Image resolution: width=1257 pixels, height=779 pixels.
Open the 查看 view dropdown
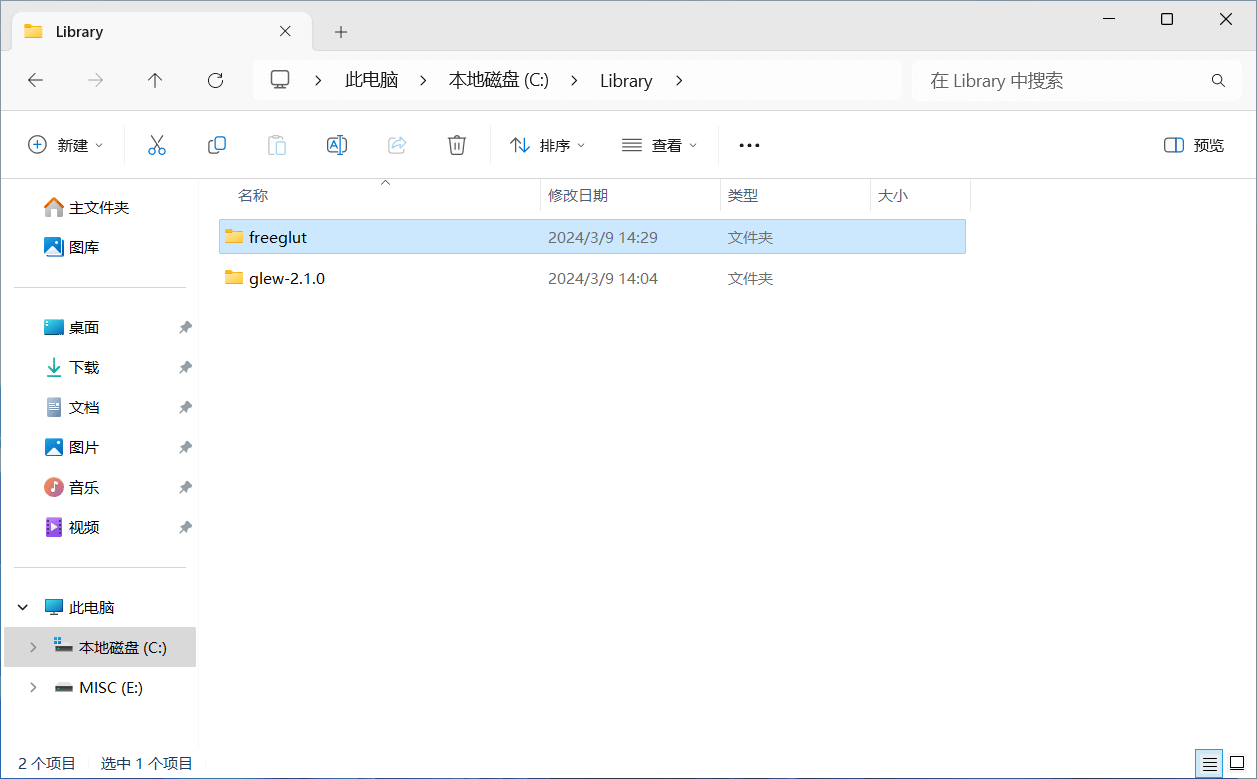659,145
